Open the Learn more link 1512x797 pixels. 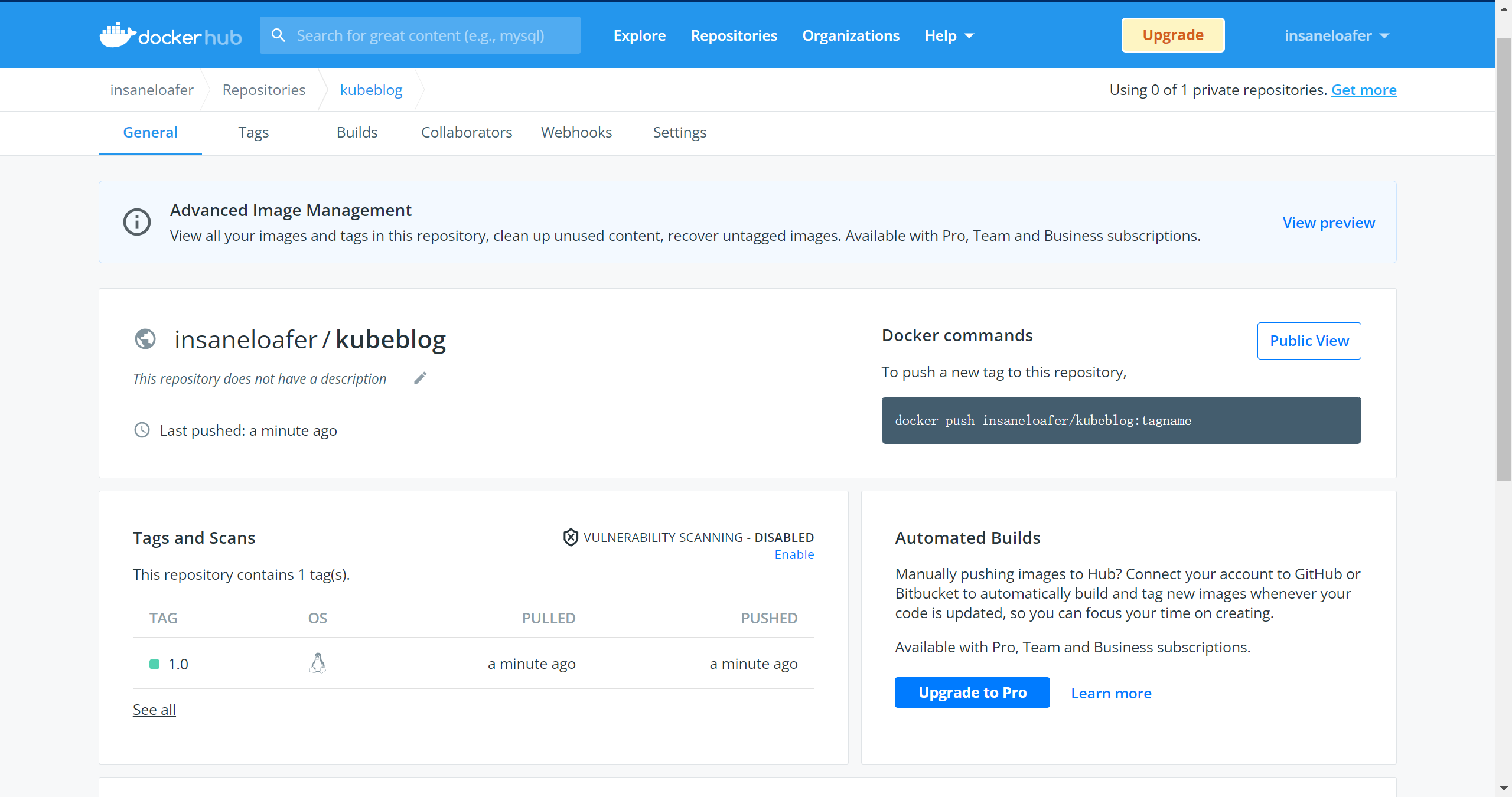(1111, 693)
